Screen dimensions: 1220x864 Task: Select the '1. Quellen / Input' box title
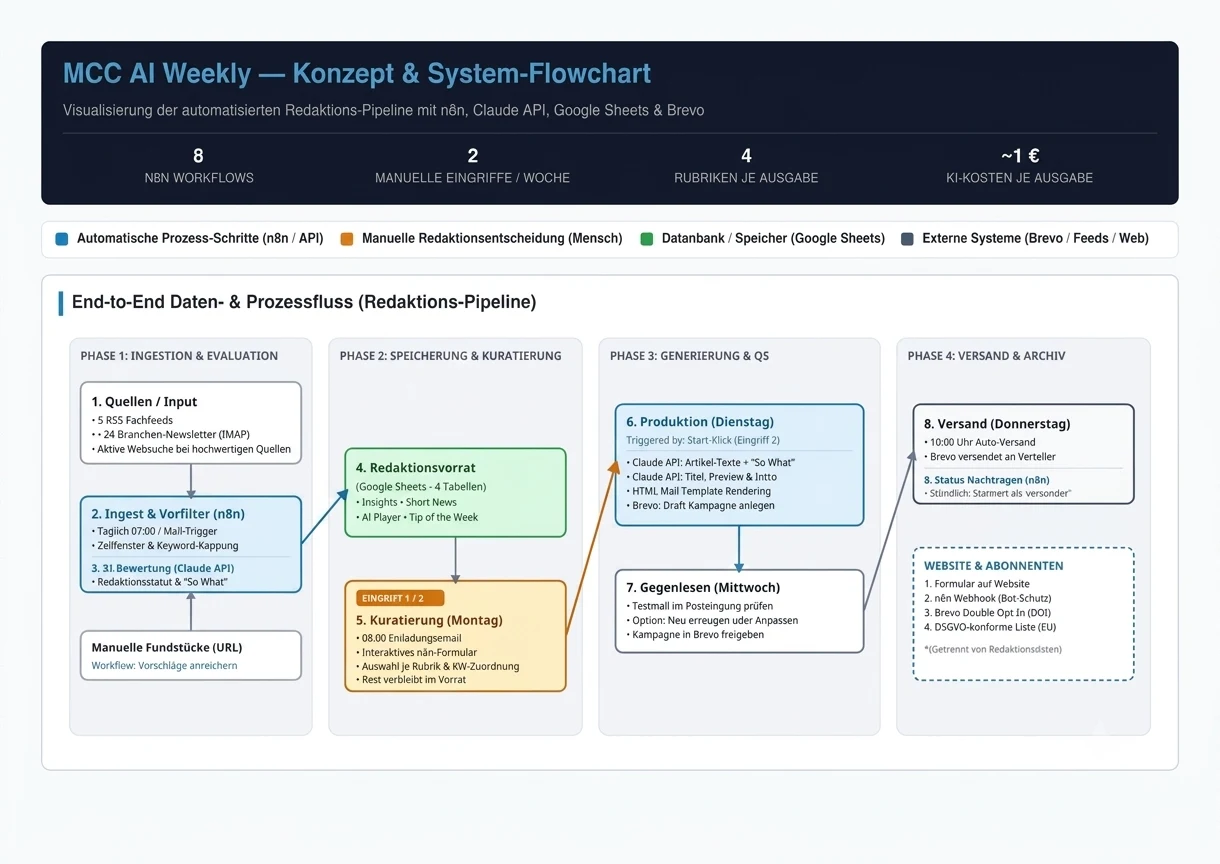144,402
